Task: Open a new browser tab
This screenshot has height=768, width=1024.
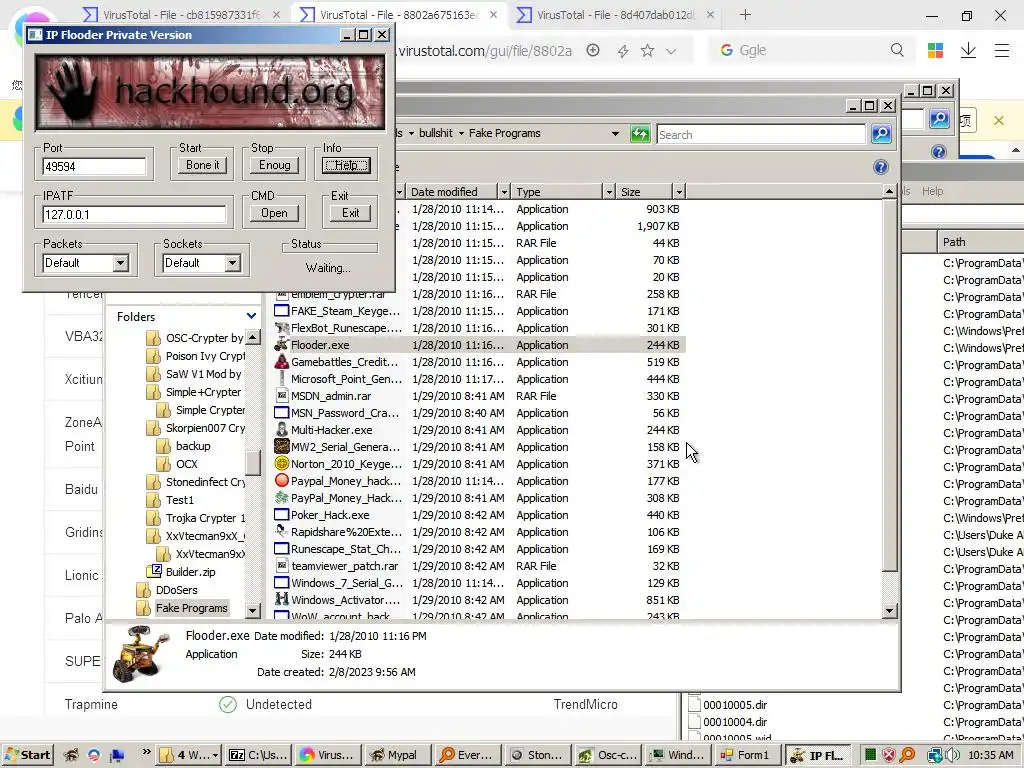Action: (x=745, y=14)
